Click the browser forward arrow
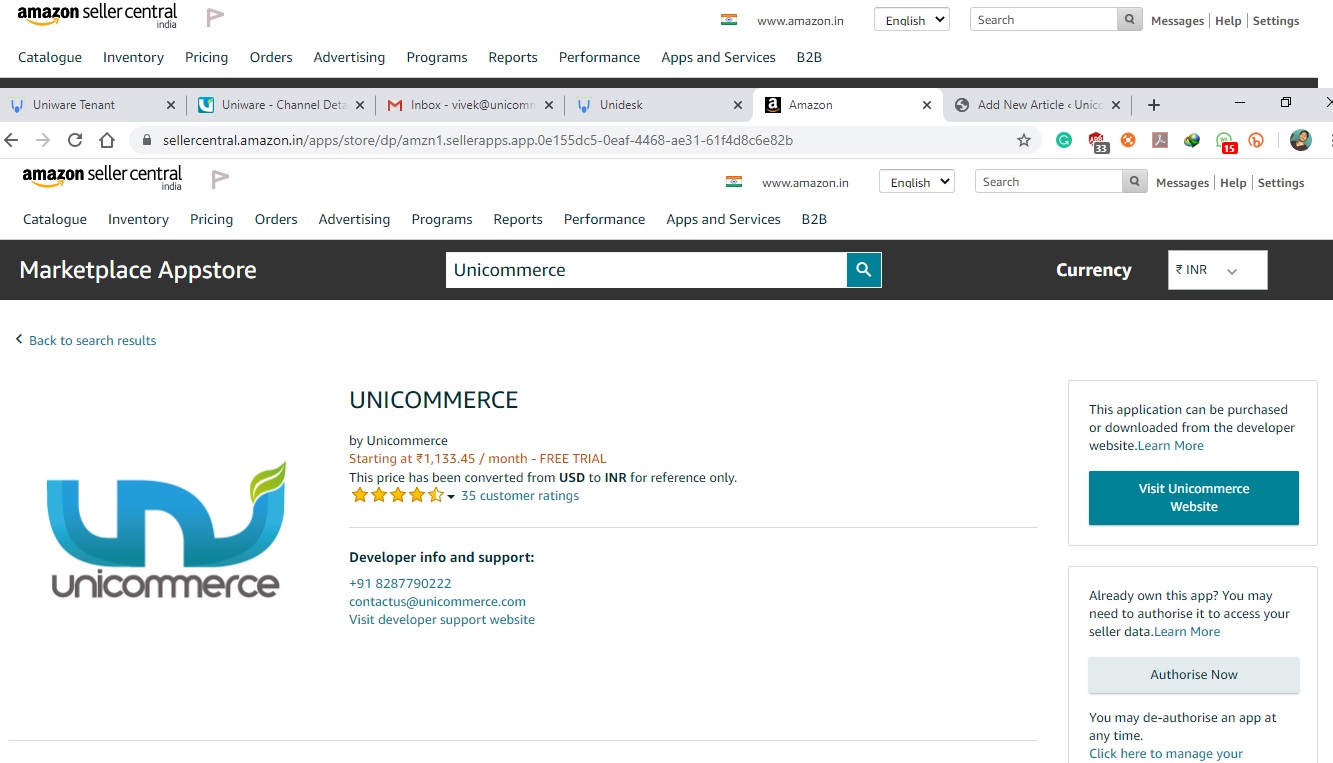This screenshot has height=763, width=1333. [43, 140]
